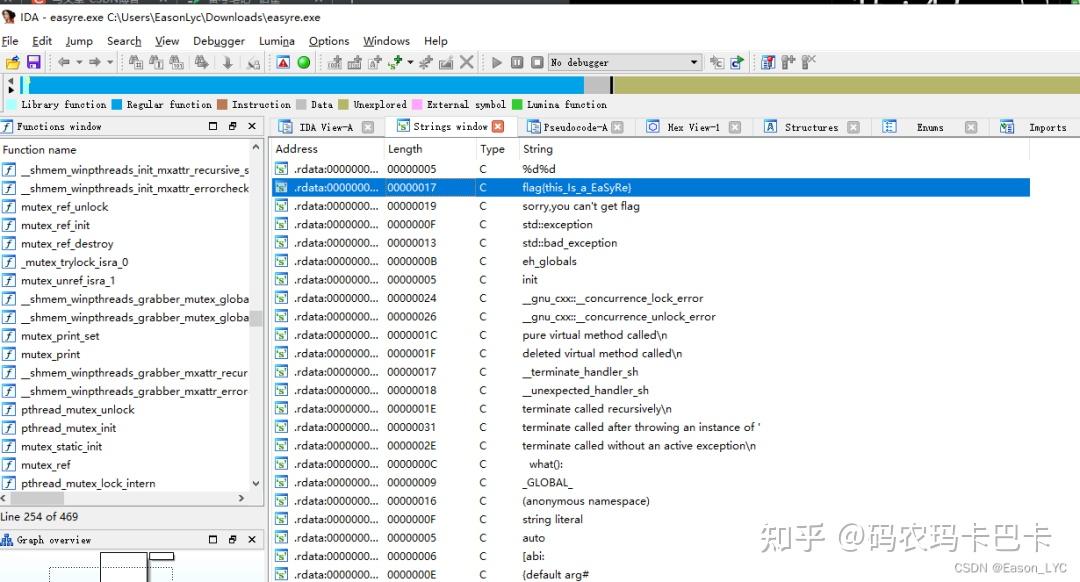
Task: Open a file with the folder icon
Action: tap(12, 62)
